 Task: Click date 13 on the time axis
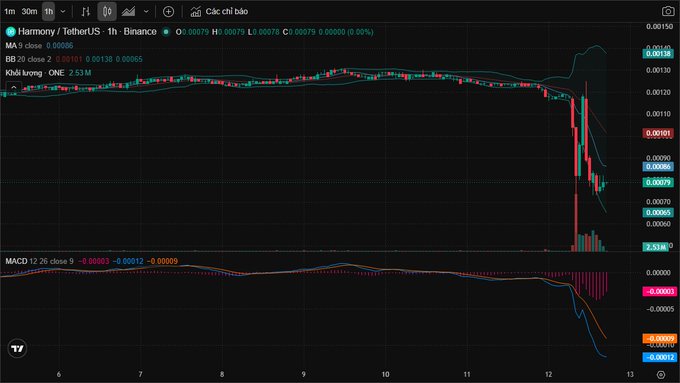tap(630, 374)
